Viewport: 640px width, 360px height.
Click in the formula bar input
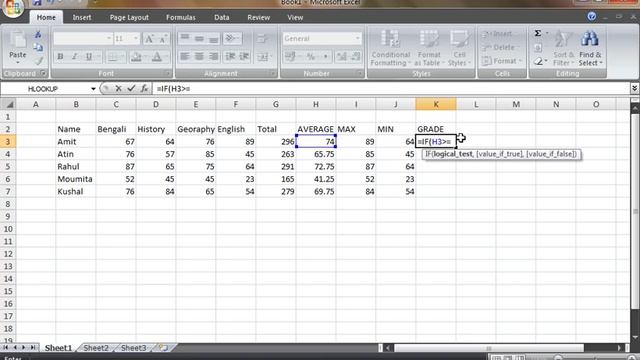point(392,89)
